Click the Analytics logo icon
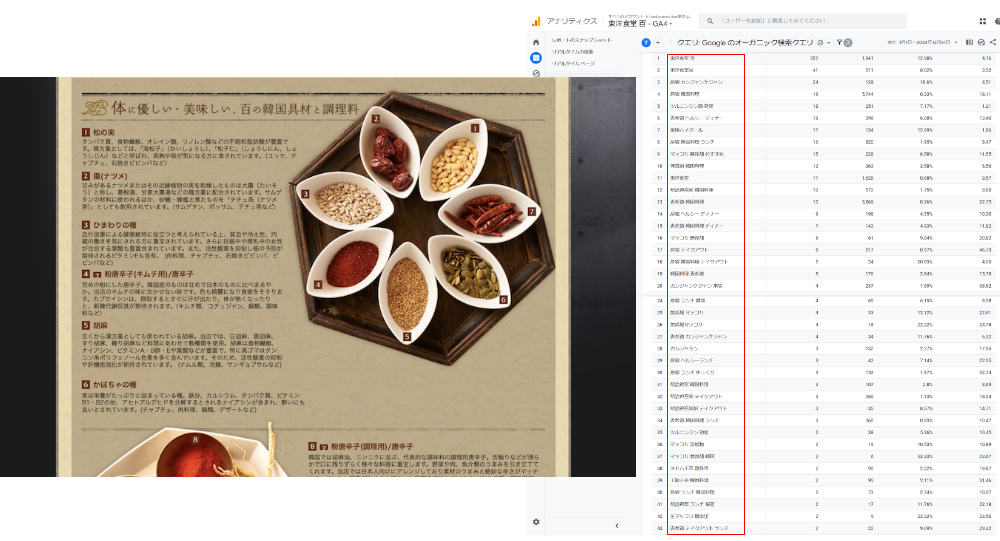Screen dimensions: 1000x541 pos(537,21)
